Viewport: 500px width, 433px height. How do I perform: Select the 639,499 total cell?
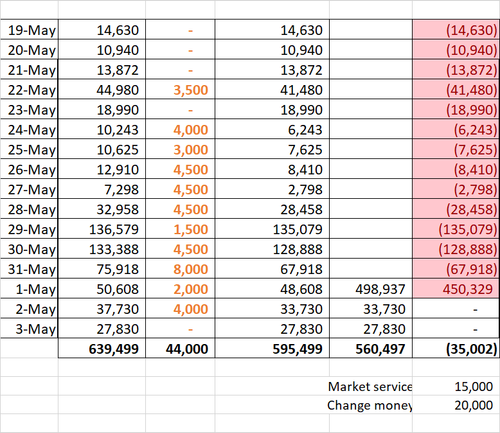[x=102, y=349]
